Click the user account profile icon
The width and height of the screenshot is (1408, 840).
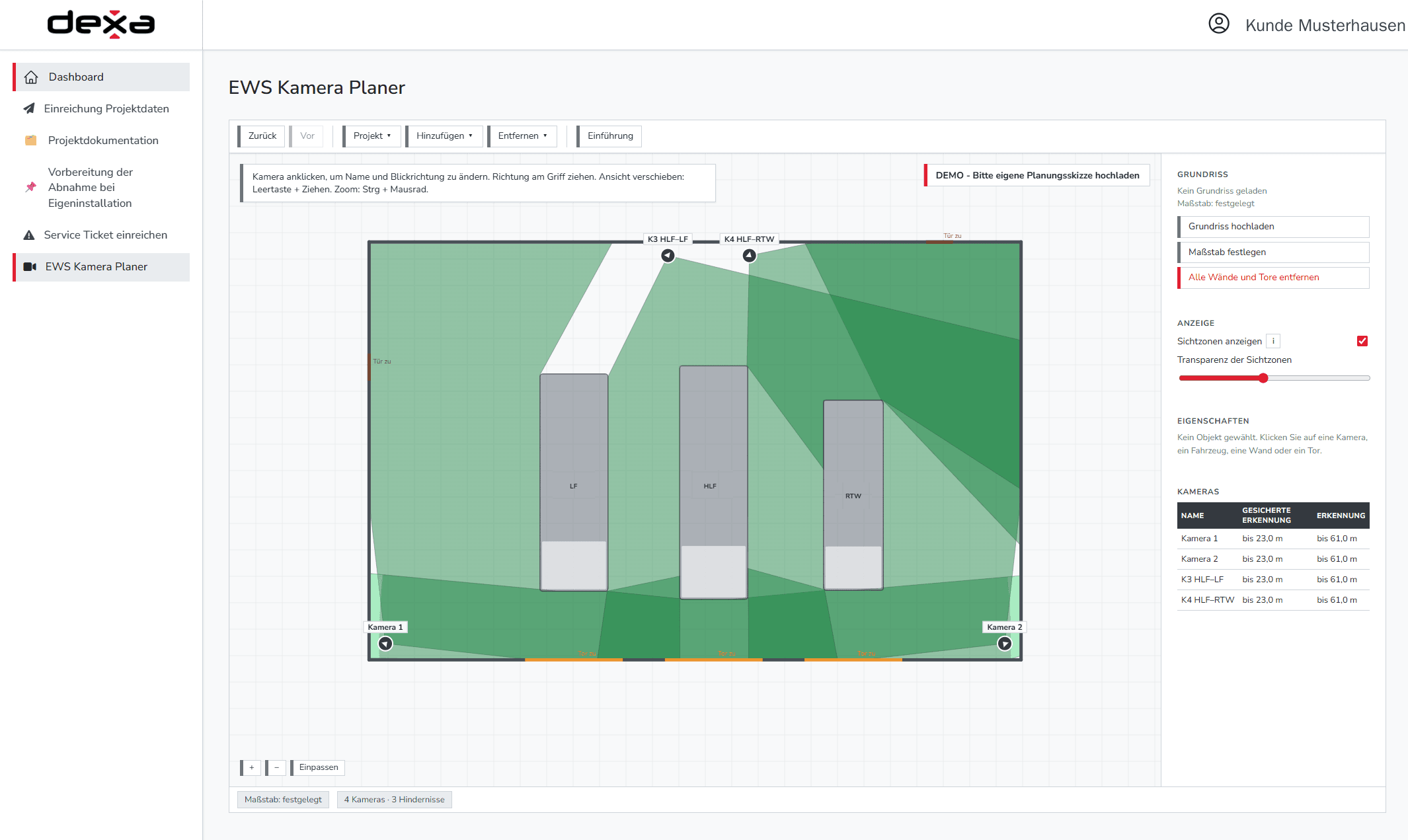(1218, 24)
